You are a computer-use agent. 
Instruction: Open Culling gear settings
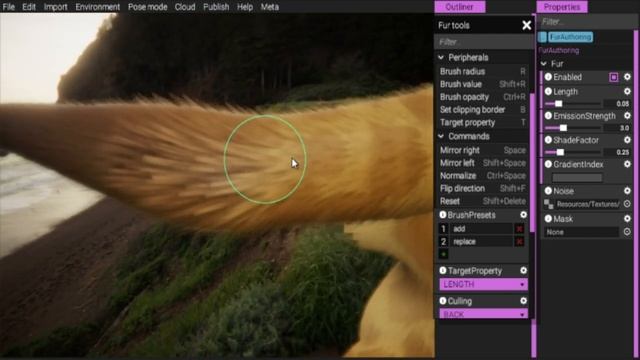[523, 301]
